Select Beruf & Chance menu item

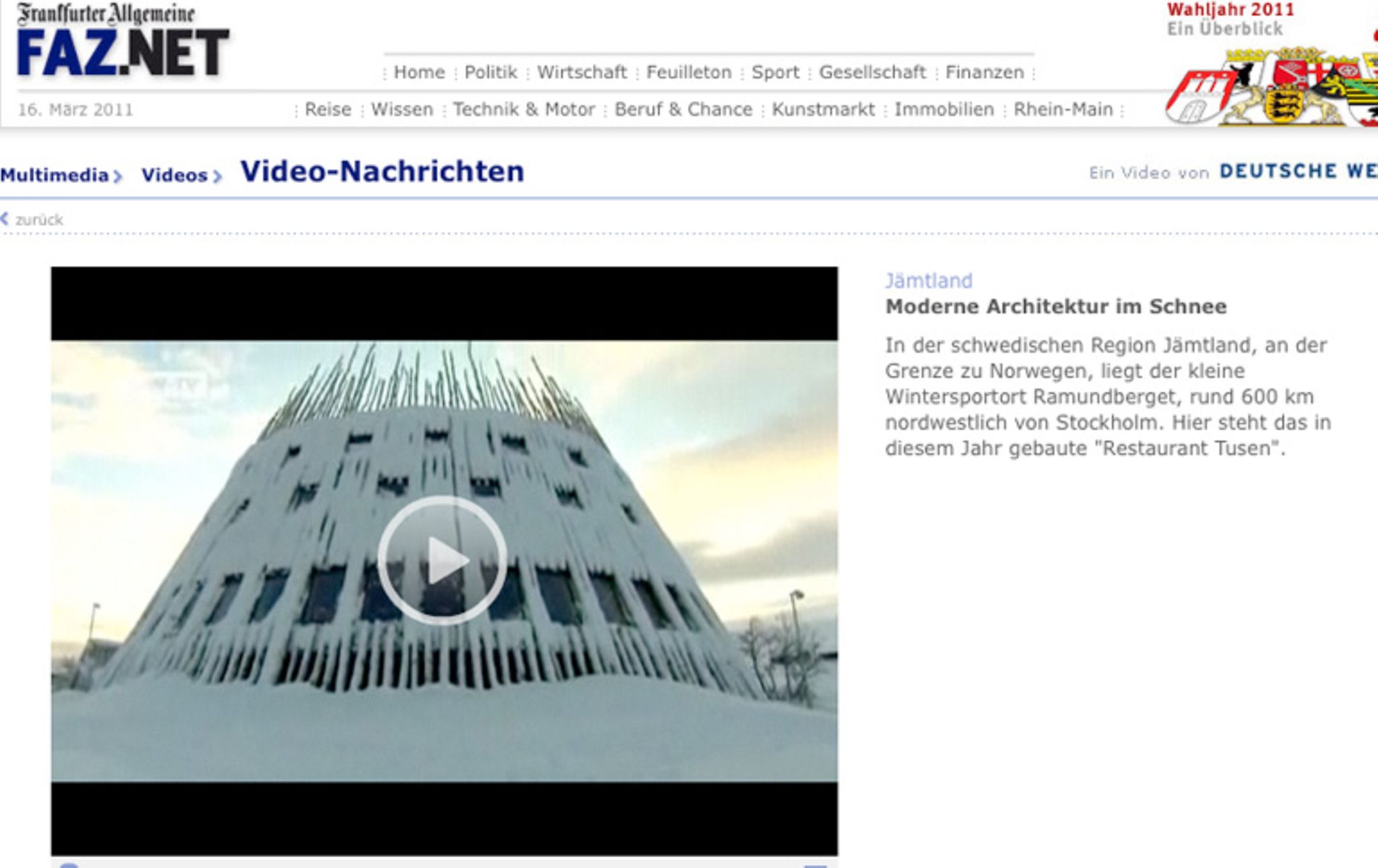tap(683, 109)
